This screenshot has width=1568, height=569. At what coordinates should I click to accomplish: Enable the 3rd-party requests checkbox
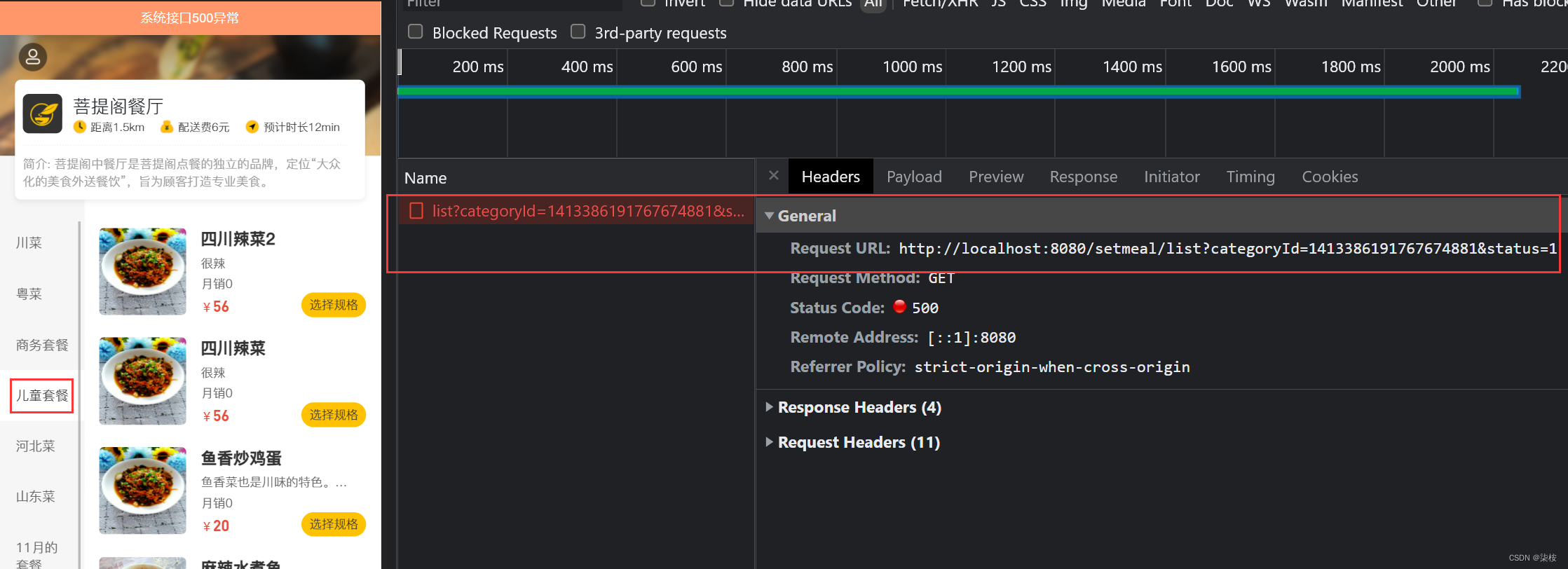tap(578, 32)
